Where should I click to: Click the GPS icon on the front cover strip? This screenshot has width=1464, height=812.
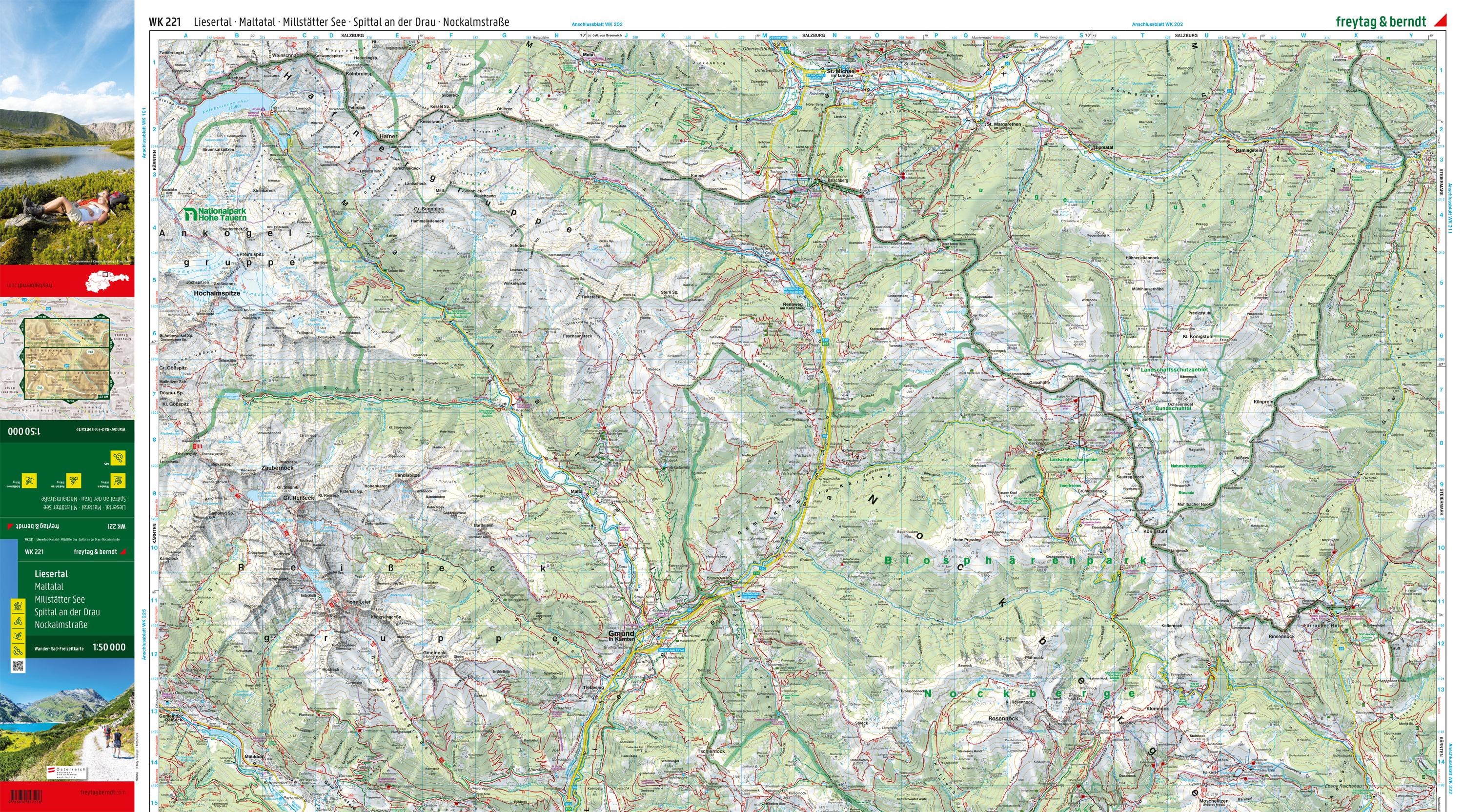pyautogui.click(x=18, y=650)
